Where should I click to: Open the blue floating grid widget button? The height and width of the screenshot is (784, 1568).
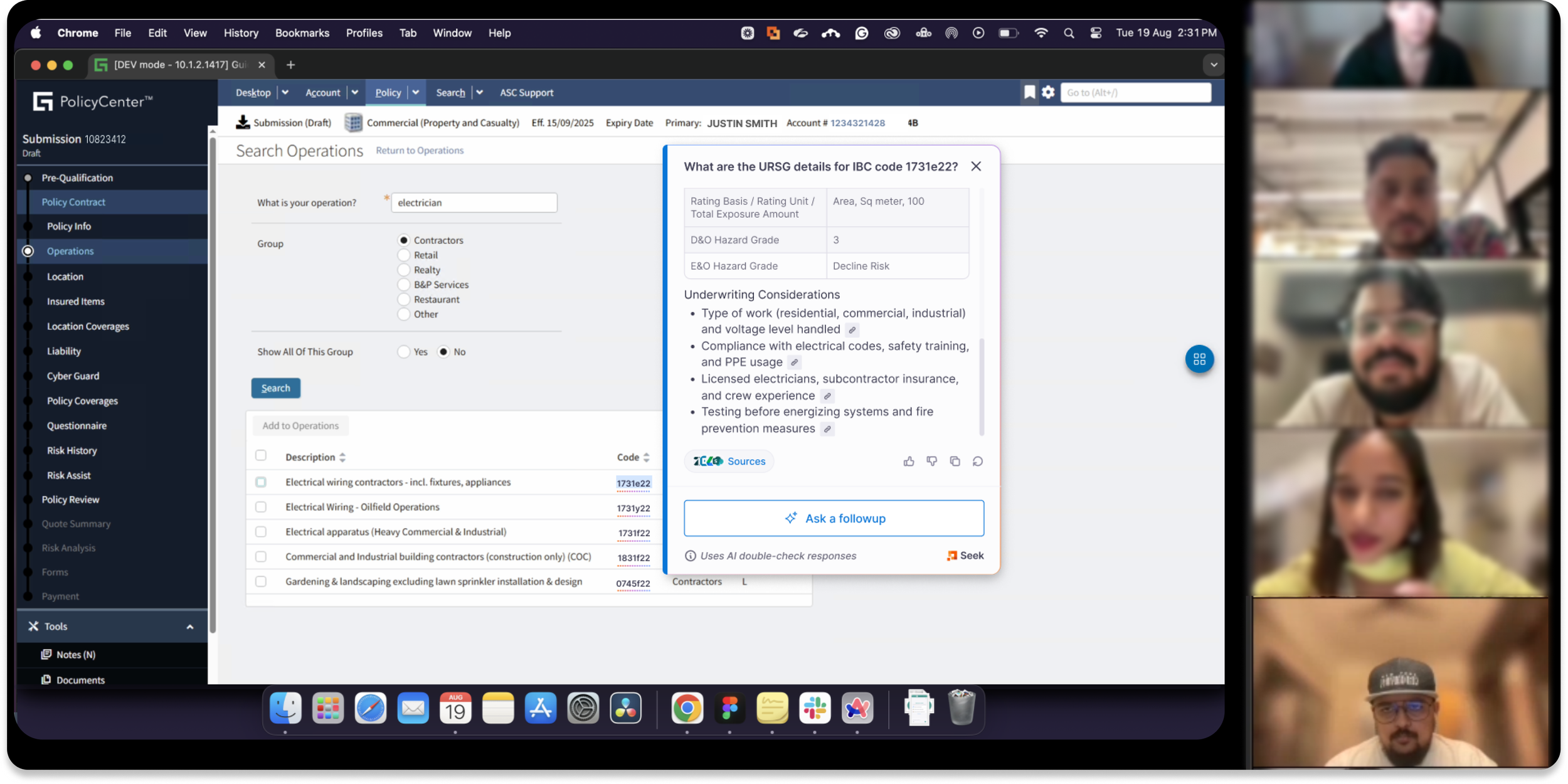1199,359
